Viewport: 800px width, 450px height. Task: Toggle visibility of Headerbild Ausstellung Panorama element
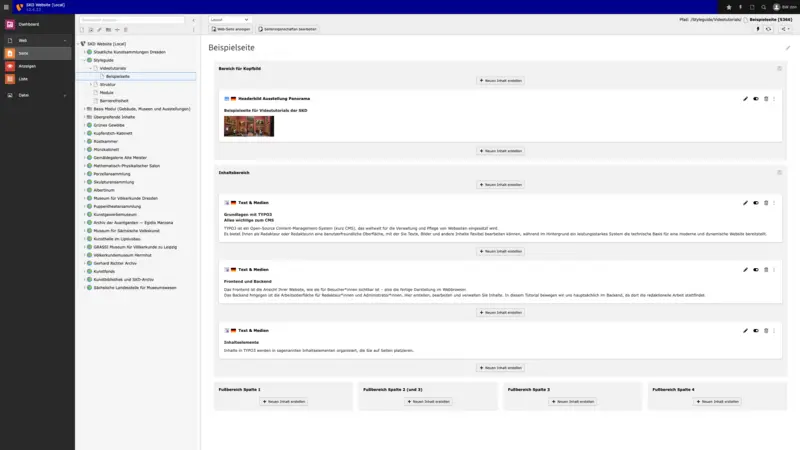755,99
